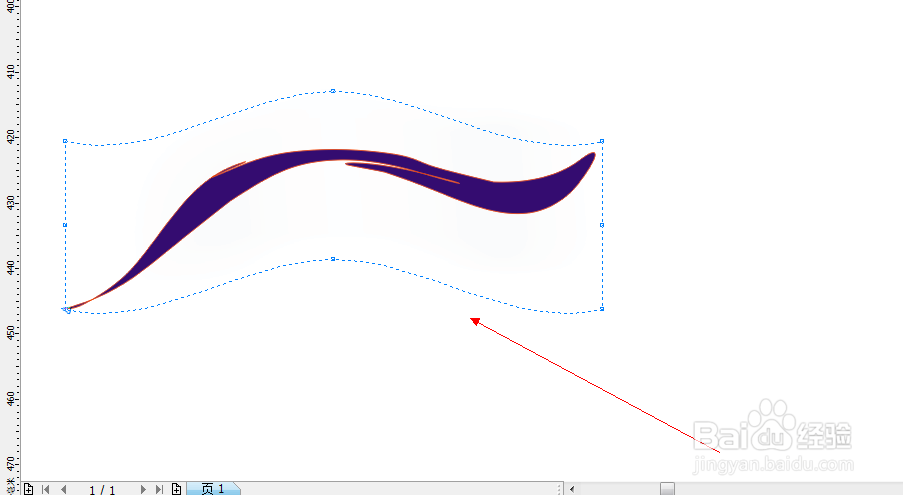Go to the previous page

(63, 489)
